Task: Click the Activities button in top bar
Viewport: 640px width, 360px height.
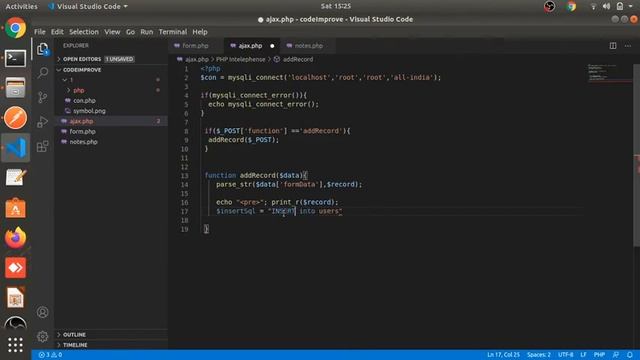Action: tap(21, 6)
